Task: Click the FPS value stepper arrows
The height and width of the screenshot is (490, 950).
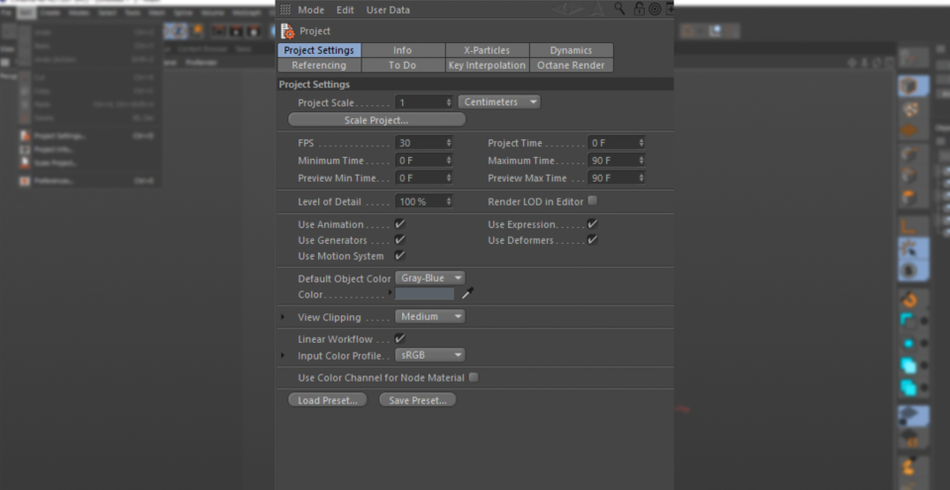Action: coord(449,143)
